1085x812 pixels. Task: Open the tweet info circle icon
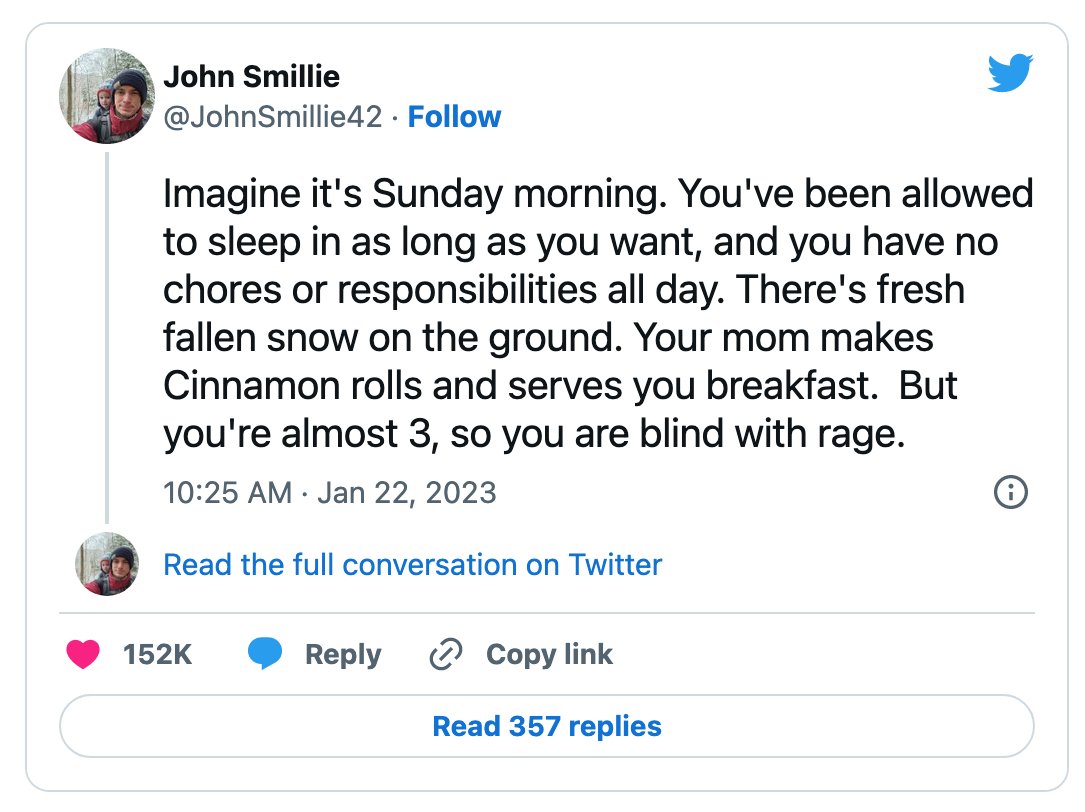pos(1010,492)
